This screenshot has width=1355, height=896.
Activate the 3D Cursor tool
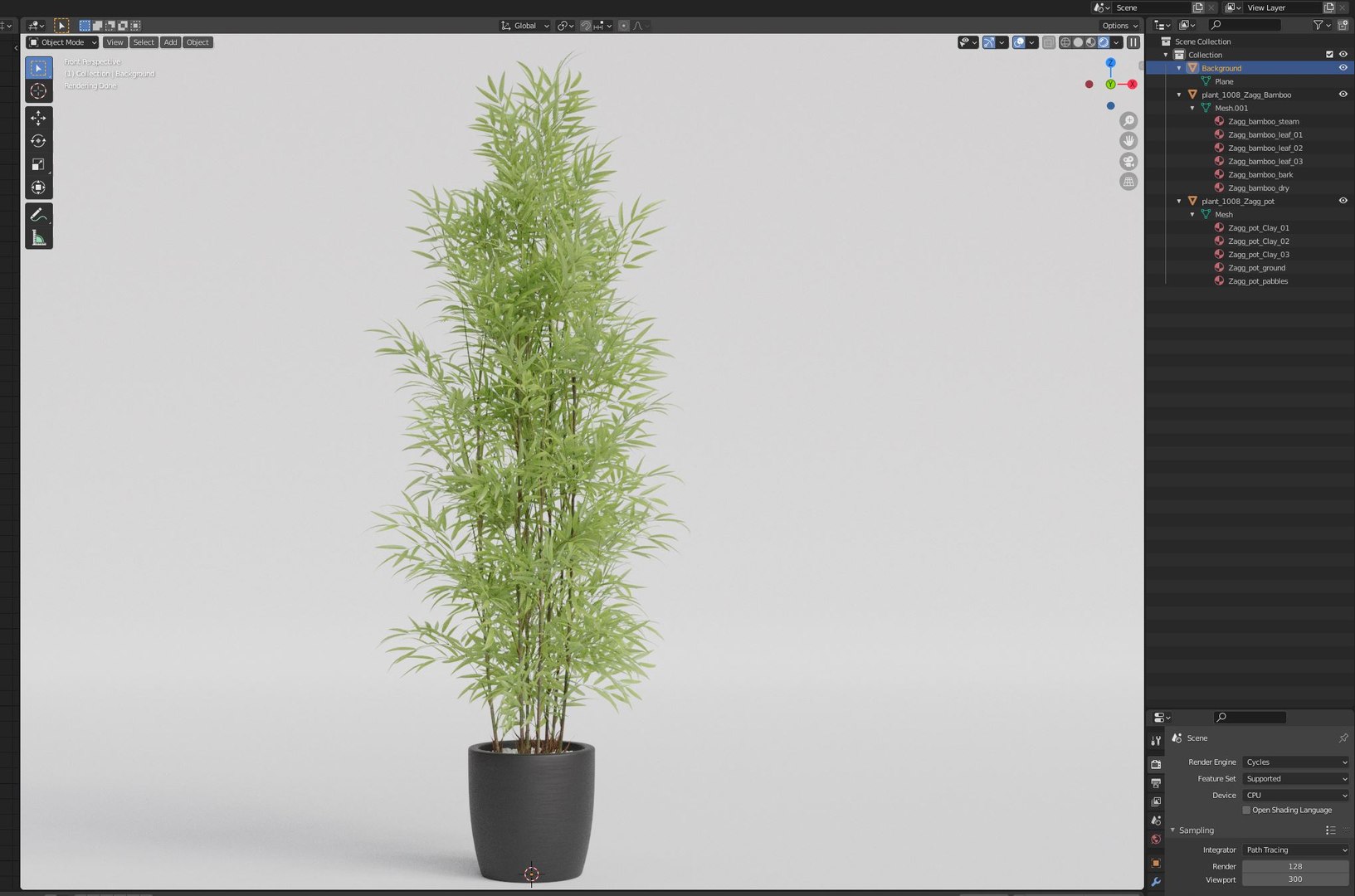[38, 91]
